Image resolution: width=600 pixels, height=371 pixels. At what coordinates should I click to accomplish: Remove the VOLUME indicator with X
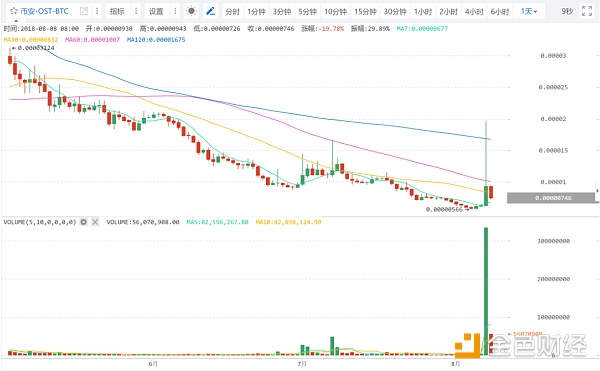click(95, 222)
